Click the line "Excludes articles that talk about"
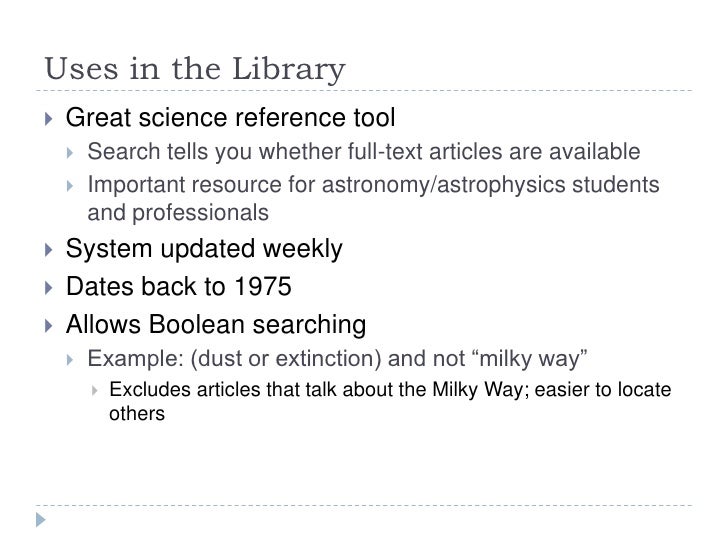 (x=390, y=390)
